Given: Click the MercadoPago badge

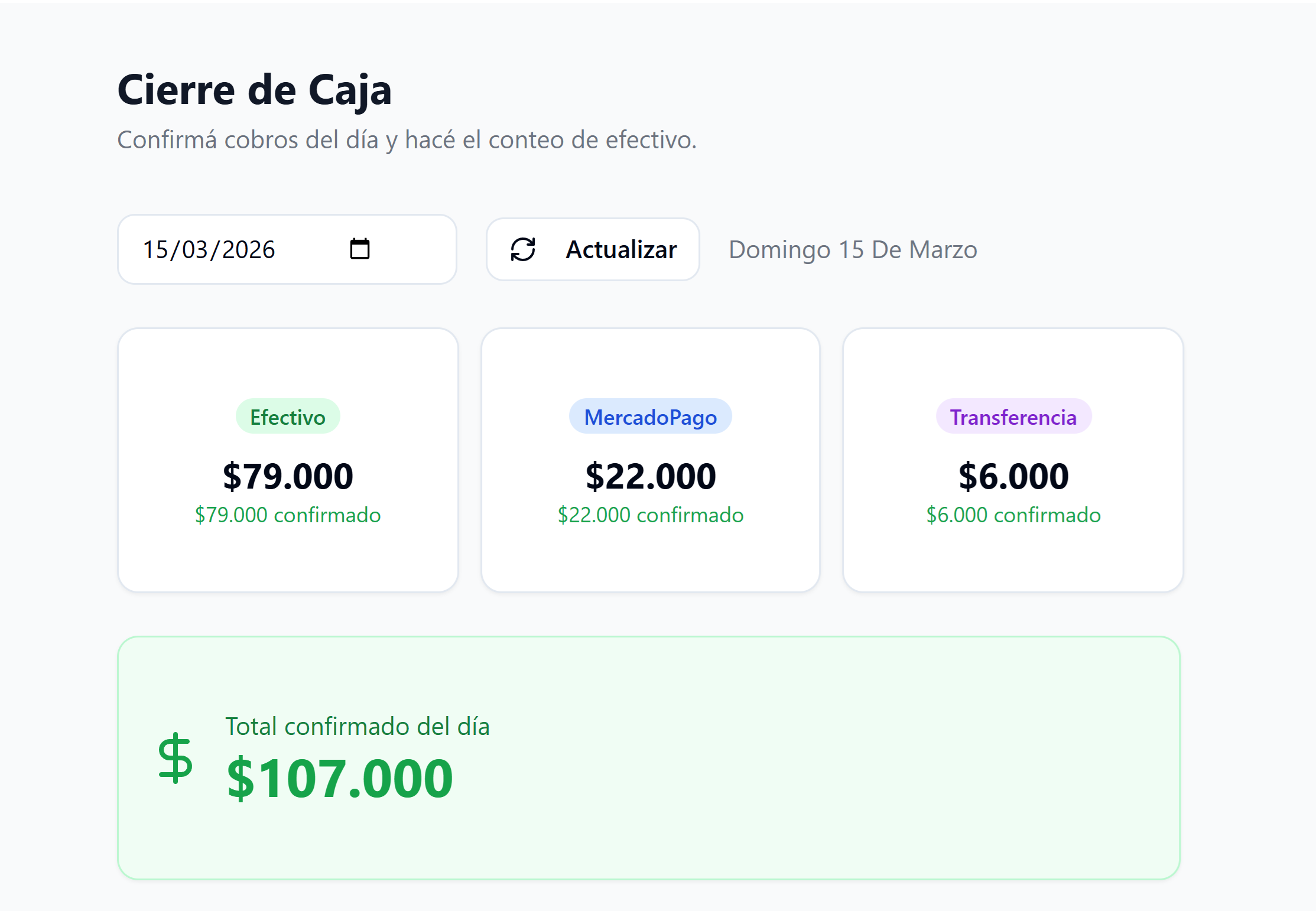Looking at the screenshot, I should pyautogui.click(x=650, y=417).
